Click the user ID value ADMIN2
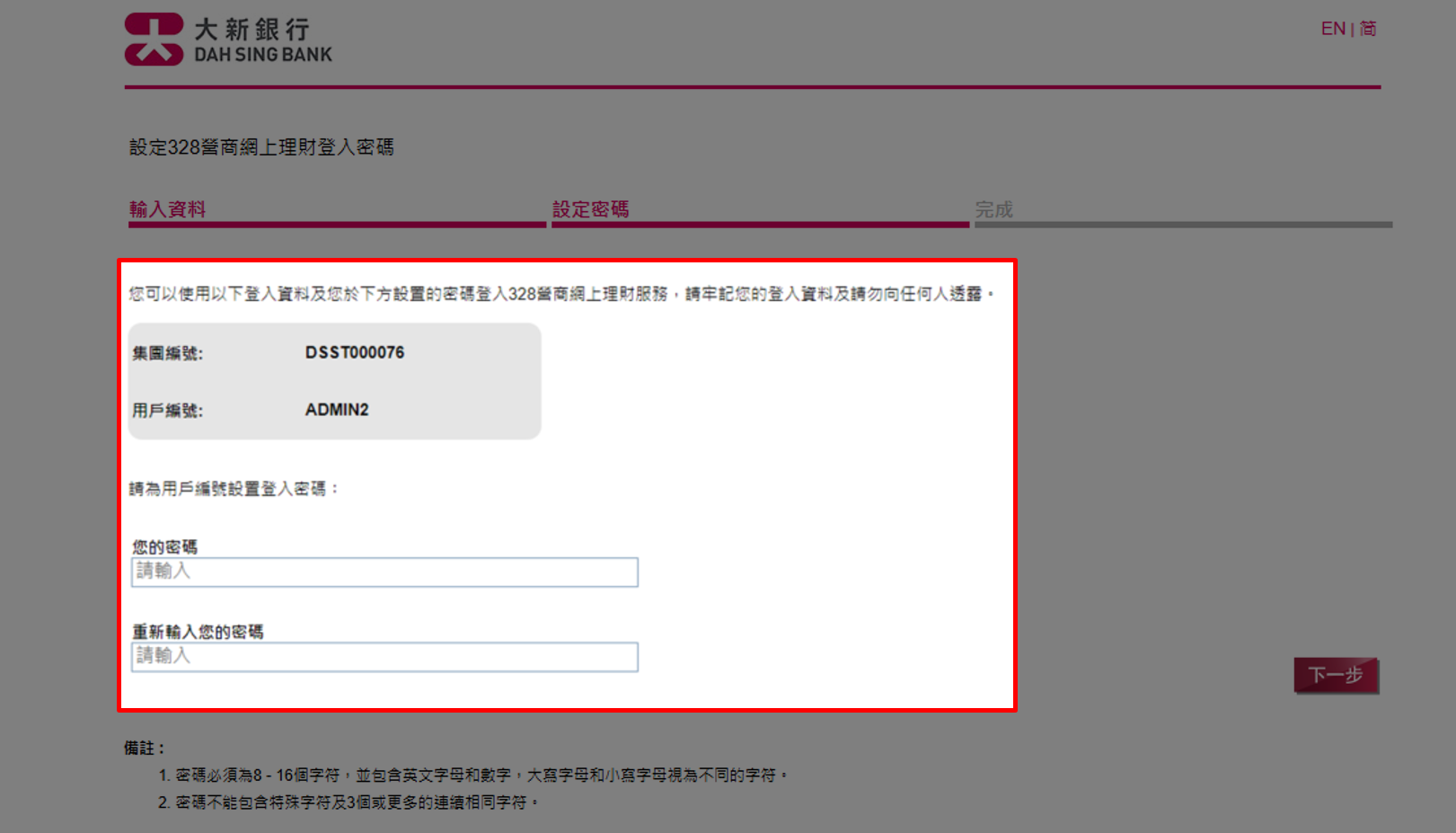The image size is (1456, 833). [337, 410]
